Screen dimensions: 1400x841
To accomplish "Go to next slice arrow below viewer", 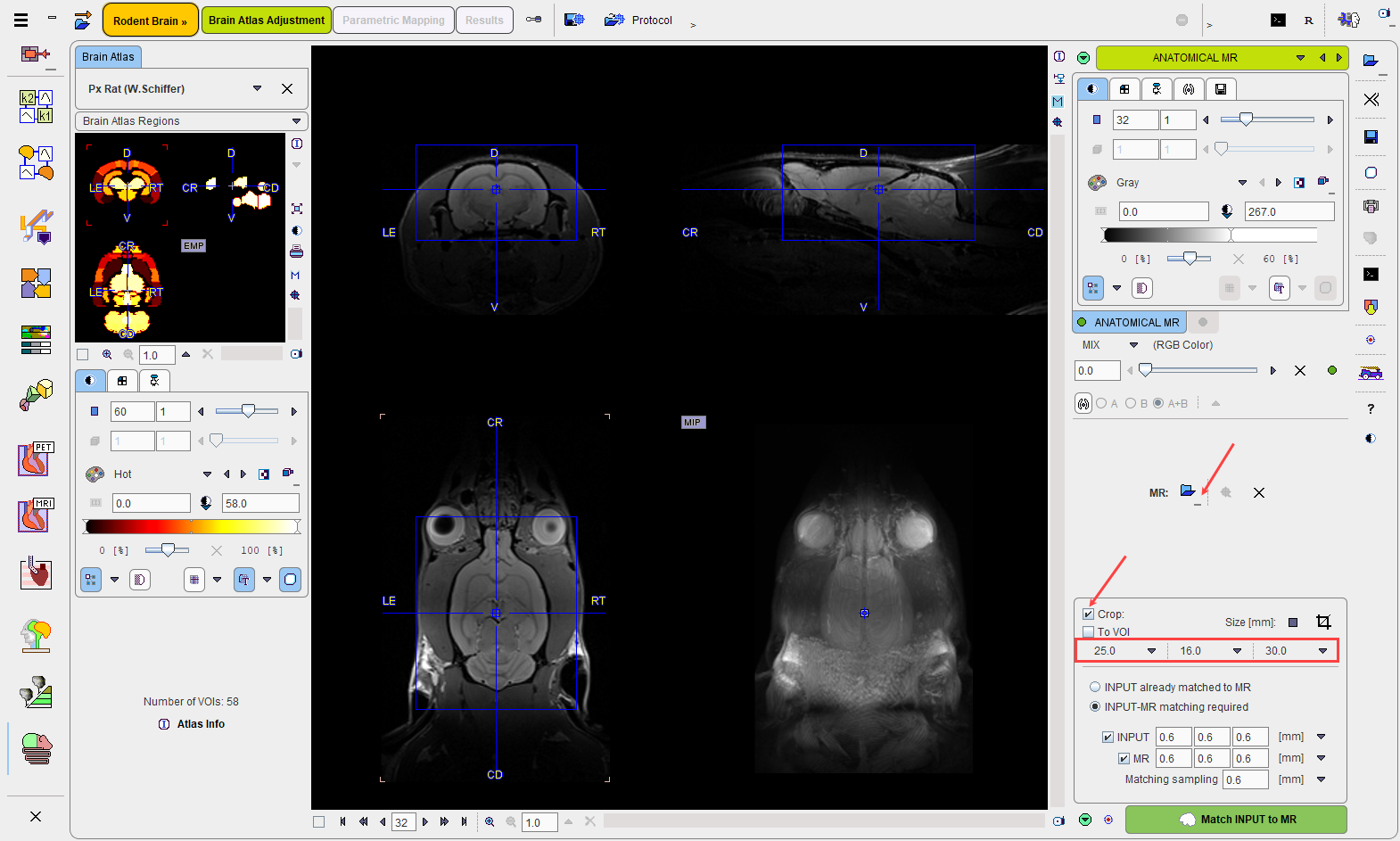I will click(x=424, y=821).
